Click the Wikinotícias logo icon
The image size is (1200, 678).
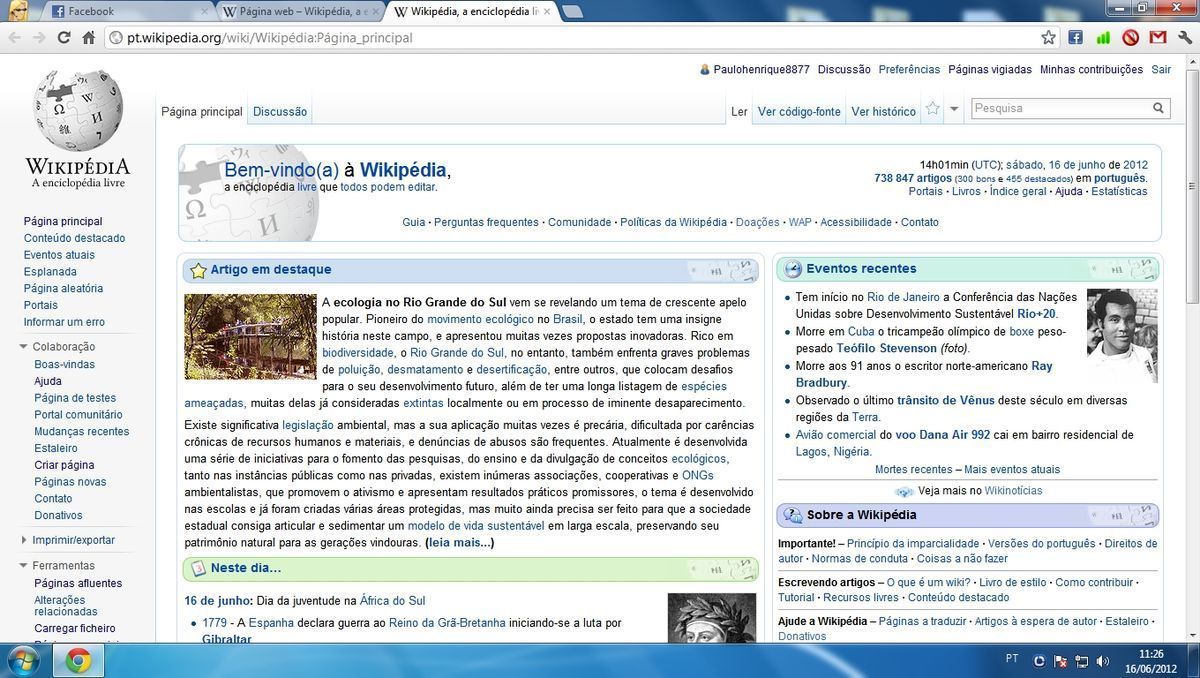point(904,491)
